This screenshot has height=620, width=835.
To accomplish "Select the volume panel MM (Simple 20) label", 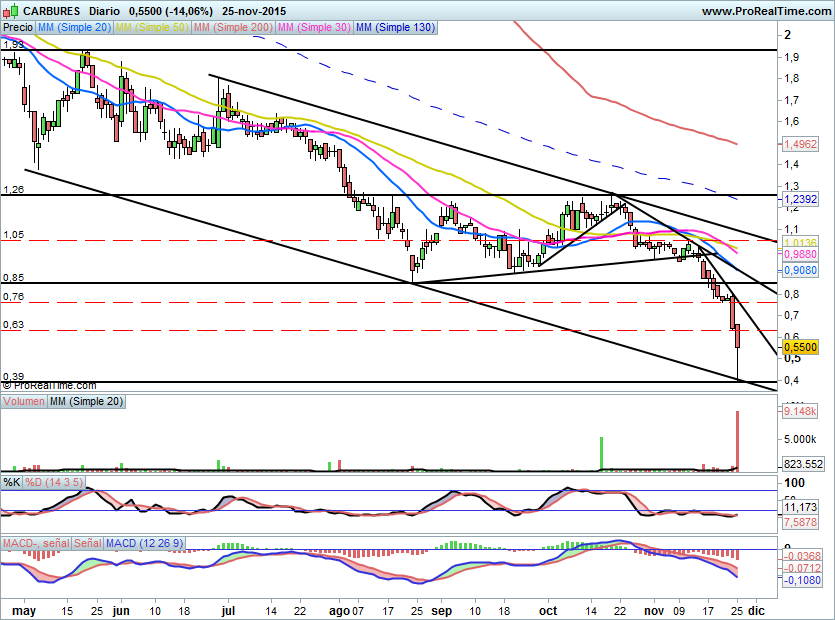I will click(87, 401).
